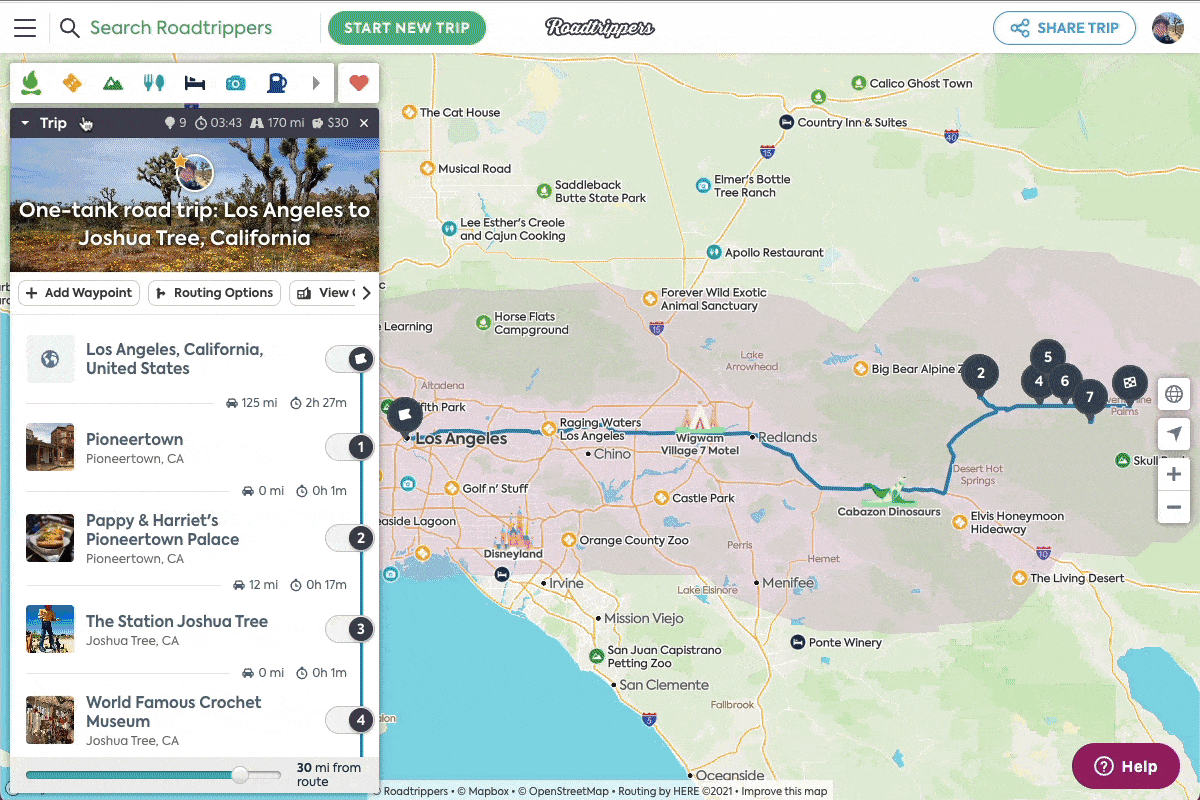Click the View button in trip actions
This screenshot has width=1200, height=800.
(x=322, y=293)
